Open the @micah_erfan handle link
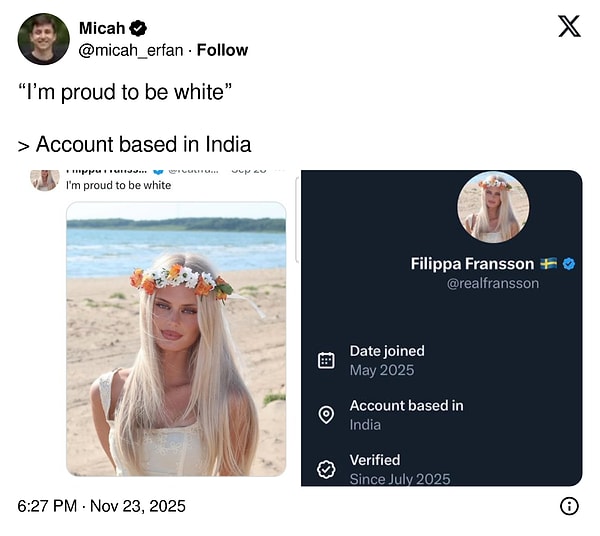The image size is (600, 536). coord(132,50)
